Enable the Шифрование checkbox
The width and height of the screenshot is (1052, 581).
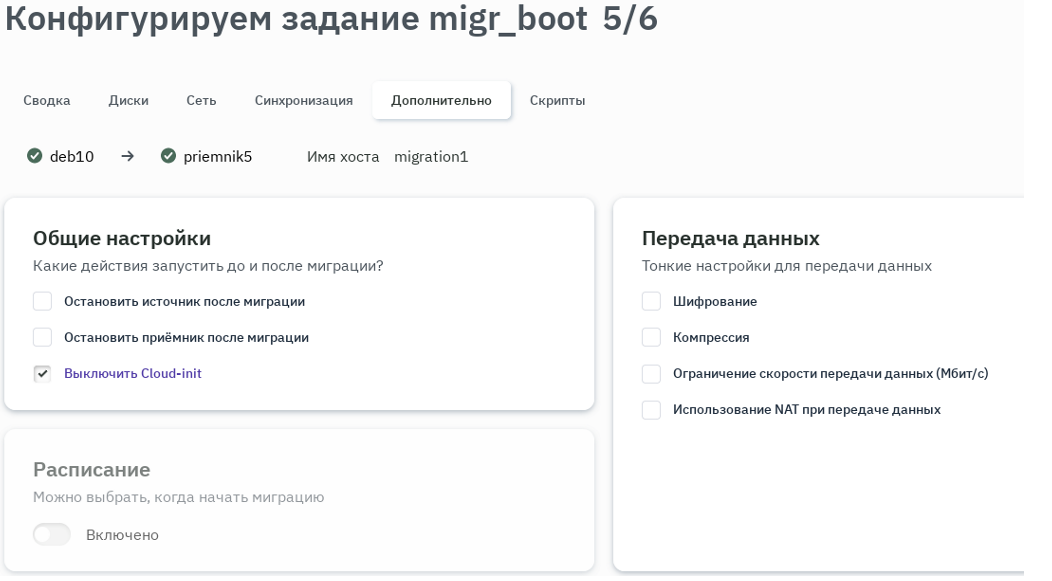[651, 301]
